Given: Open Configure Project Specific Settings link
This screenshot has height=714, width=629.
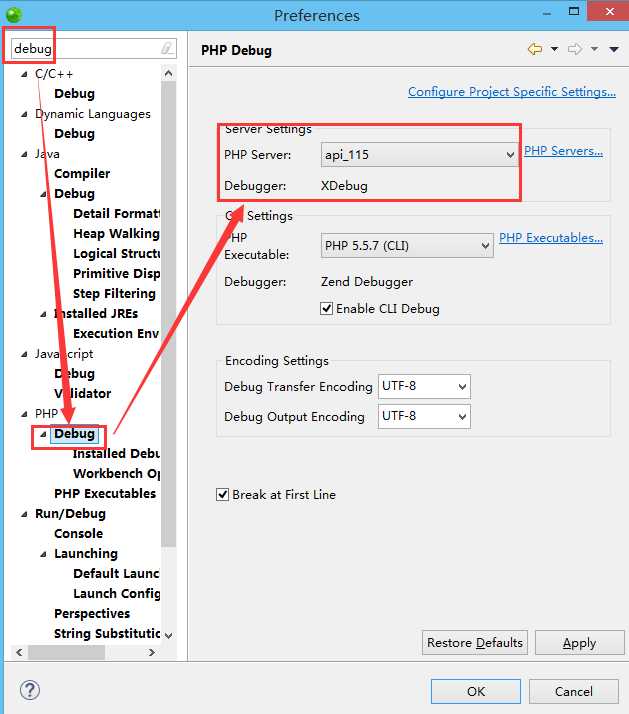Looking at the screenshot, I should [511, 92].
